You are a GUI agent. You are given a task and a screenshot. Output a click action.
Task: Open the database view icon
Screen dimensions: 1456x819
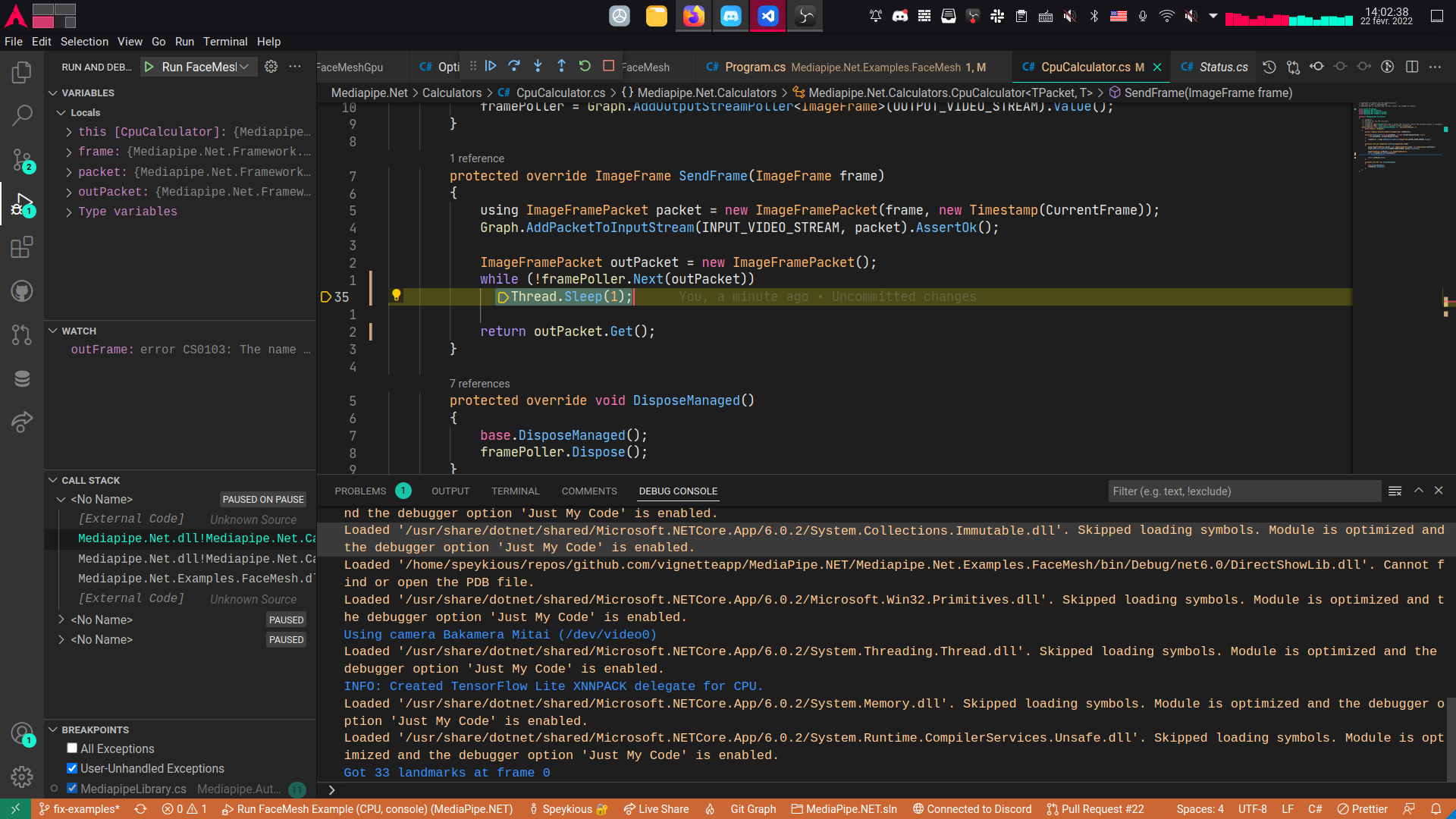(22, 378)
